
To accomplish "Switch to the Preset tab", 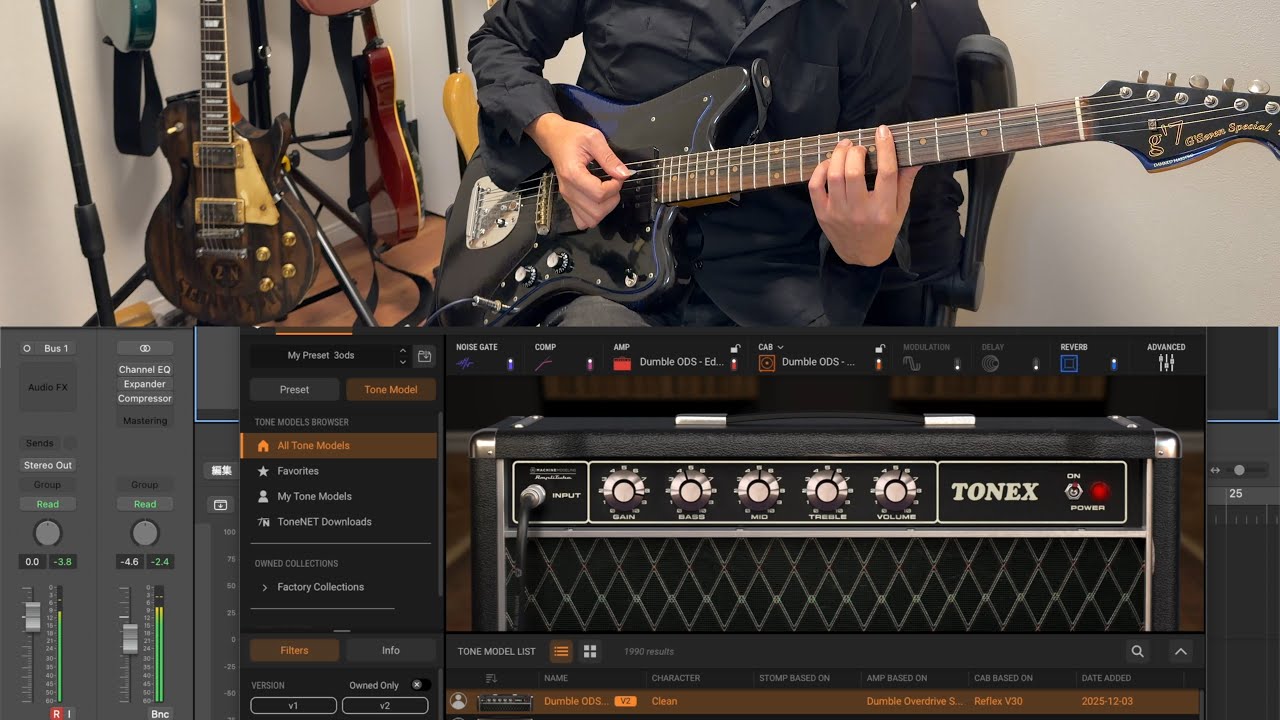I will point(294,390).
